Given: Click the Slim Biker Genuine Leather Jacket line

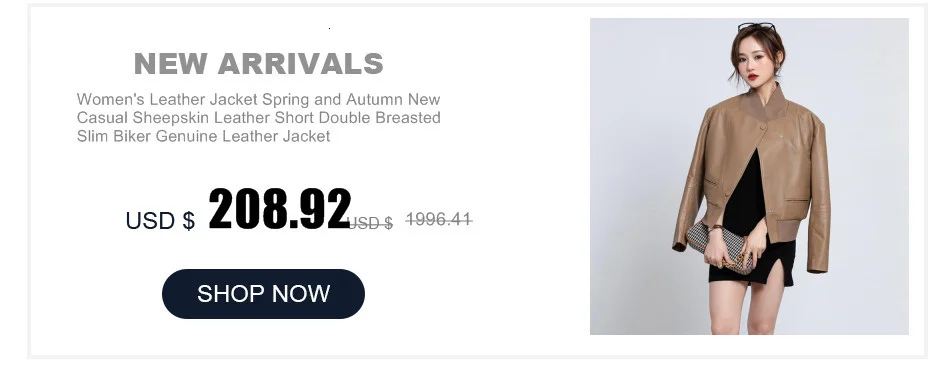Looking at the screenshot, I should (x=203, y=136).
